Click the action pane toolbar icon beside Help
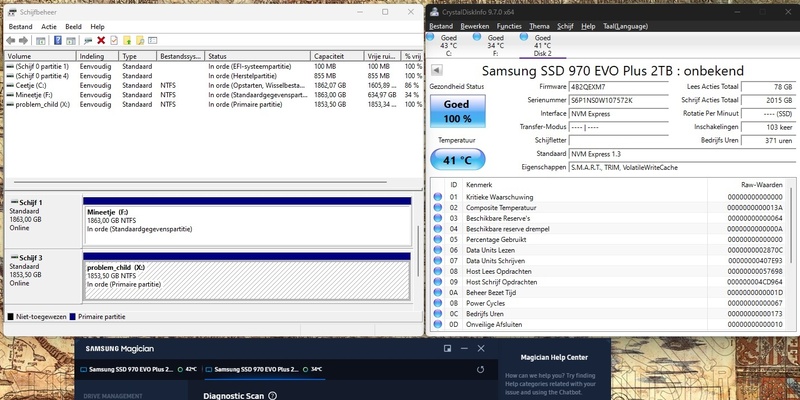Screen dimensions: 800x400 (71, 41)
